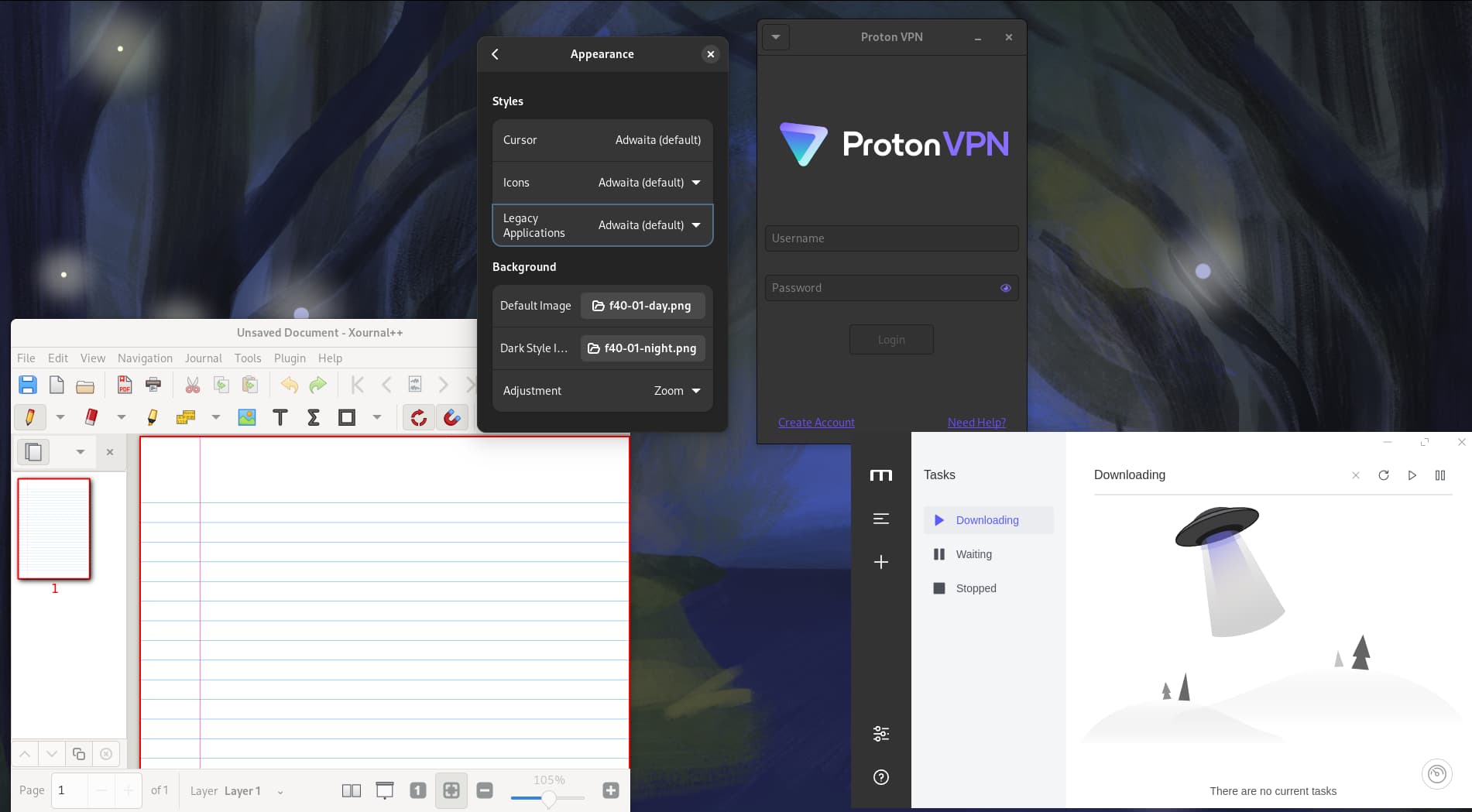Viewport: 1472px width, 812px height.
Task: Resume all tasks with play icon
Action: tap(1412, 475)
